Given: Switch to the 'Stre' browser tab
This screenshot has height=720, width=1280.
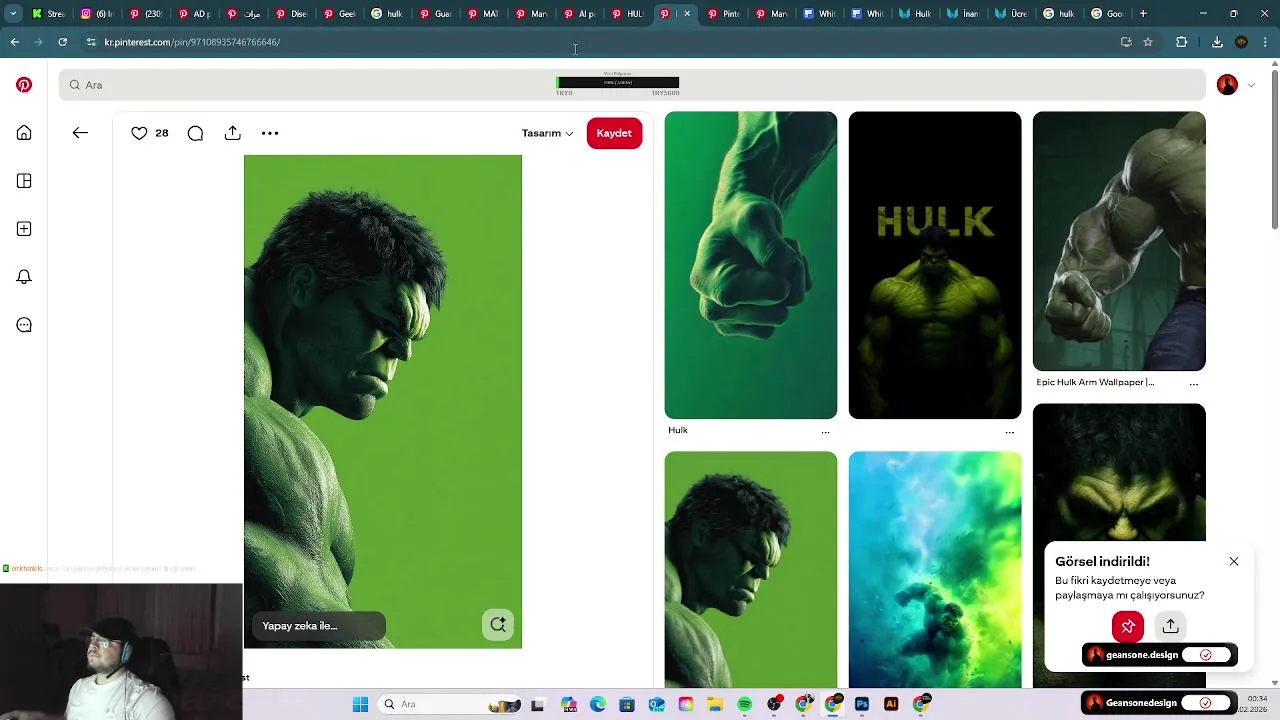Looking at the screenshot, I should 47,14.
